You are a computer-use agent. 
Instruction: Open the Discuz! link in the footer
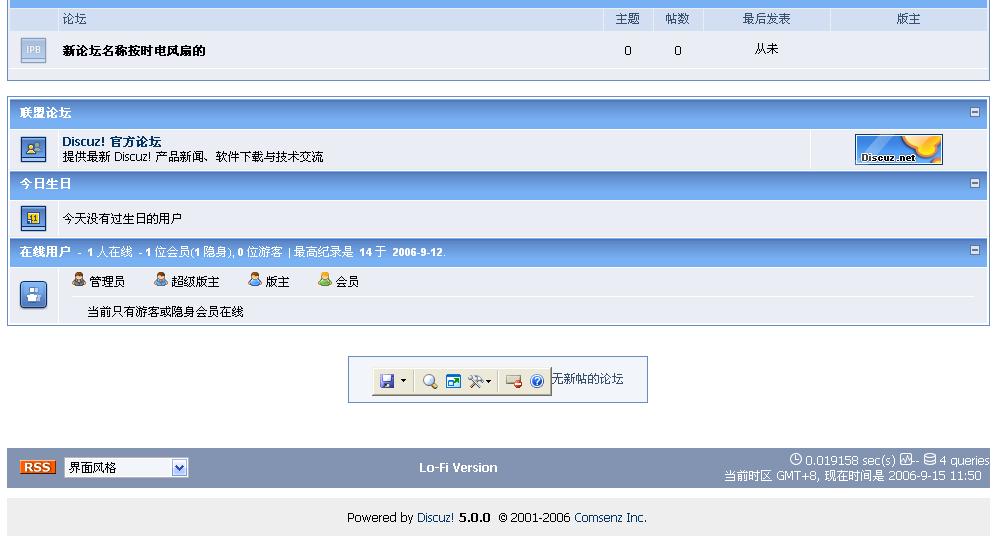tap(435, 518)
